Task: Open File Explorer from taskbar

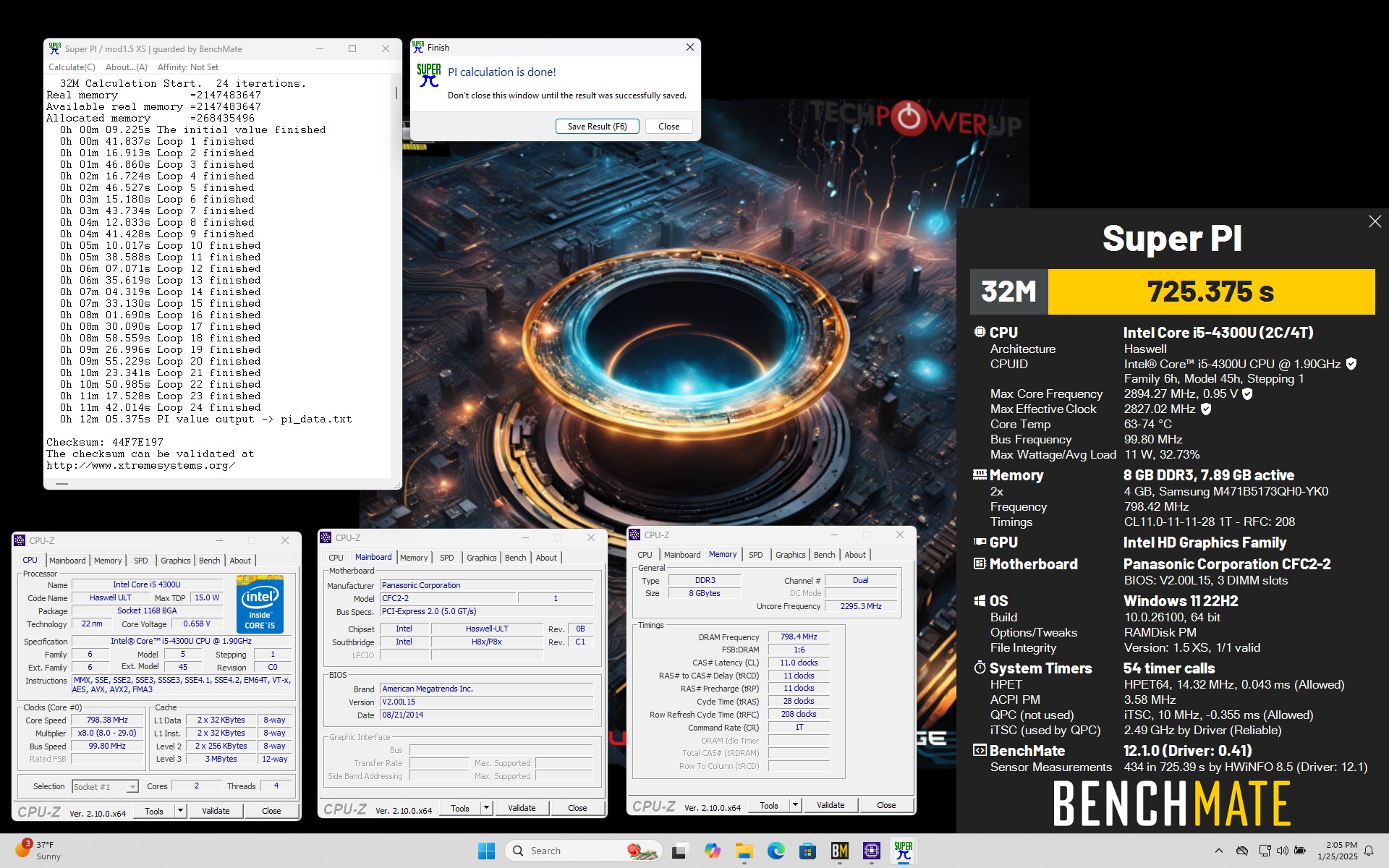Action: tap(744, 851)
